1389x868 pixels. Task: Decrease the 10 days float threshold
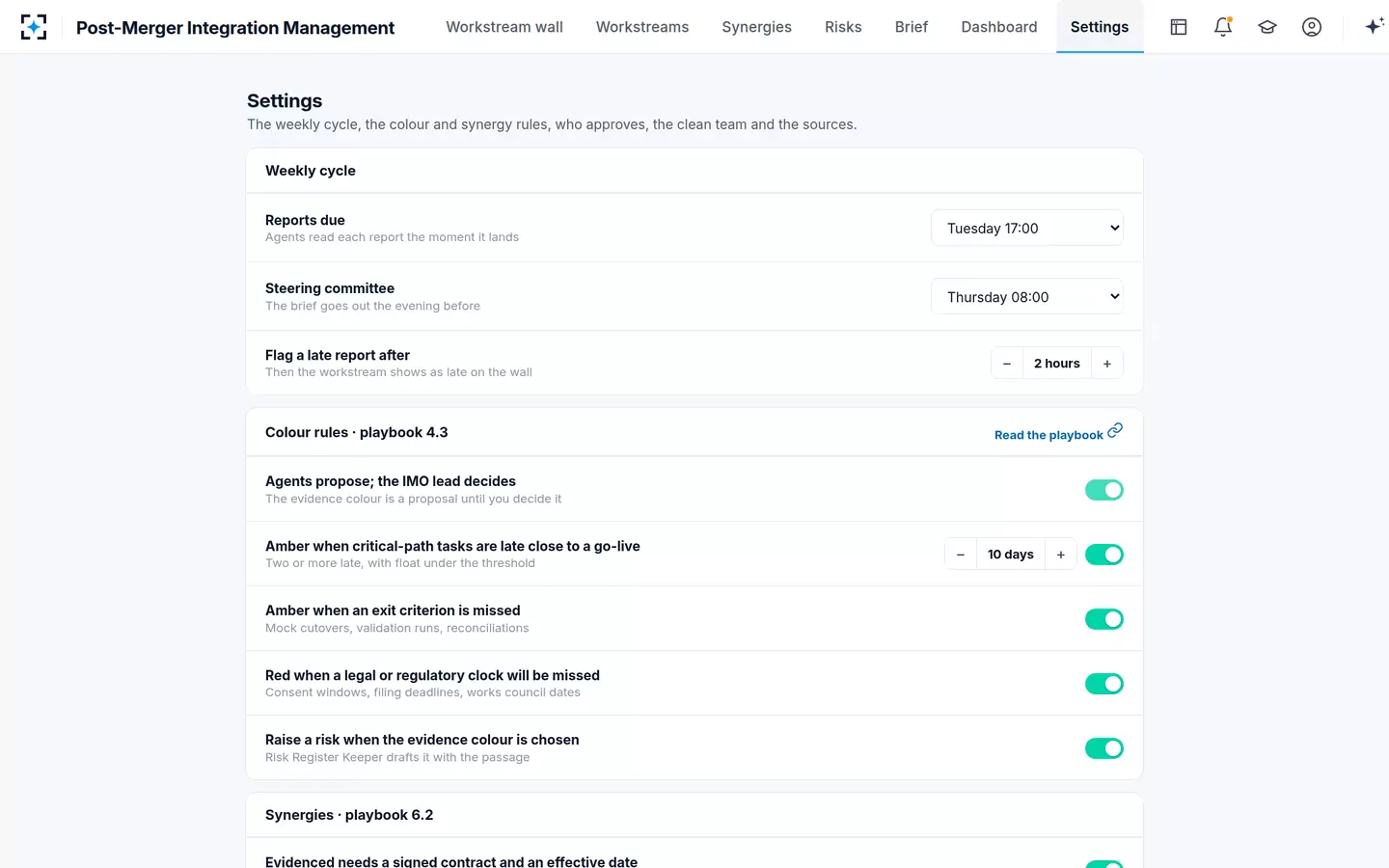(961, 555)
